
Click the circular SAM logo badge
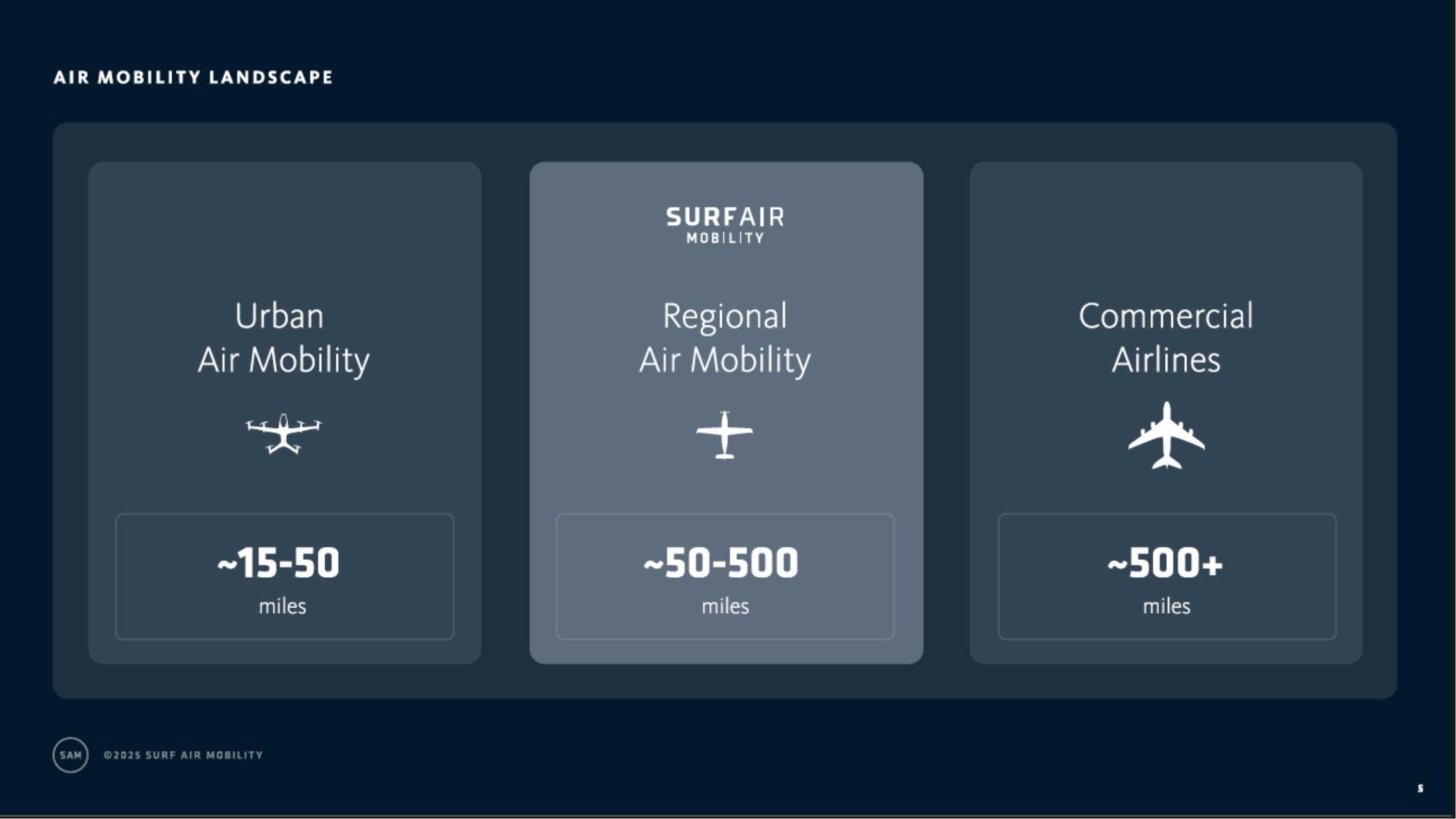pyautogui.click(x=71, y=754)
